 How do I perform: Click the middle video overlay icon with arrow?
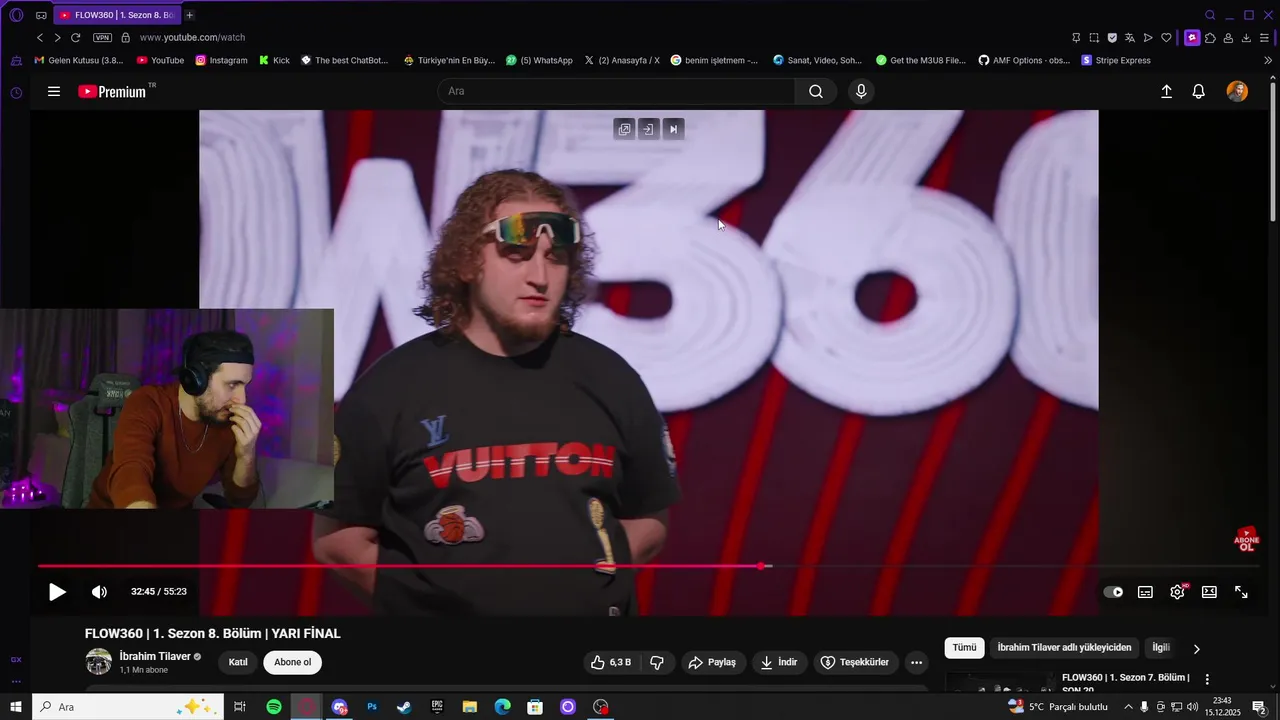pos(649,129)
